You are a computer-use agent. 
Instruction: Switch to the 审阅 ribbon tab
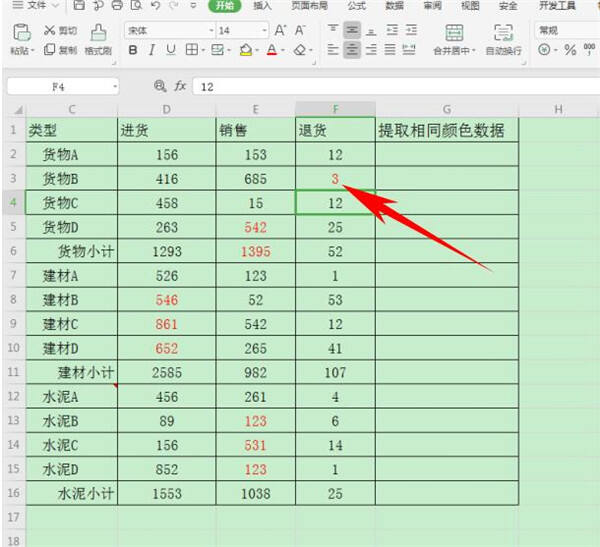tap(432, 5)
